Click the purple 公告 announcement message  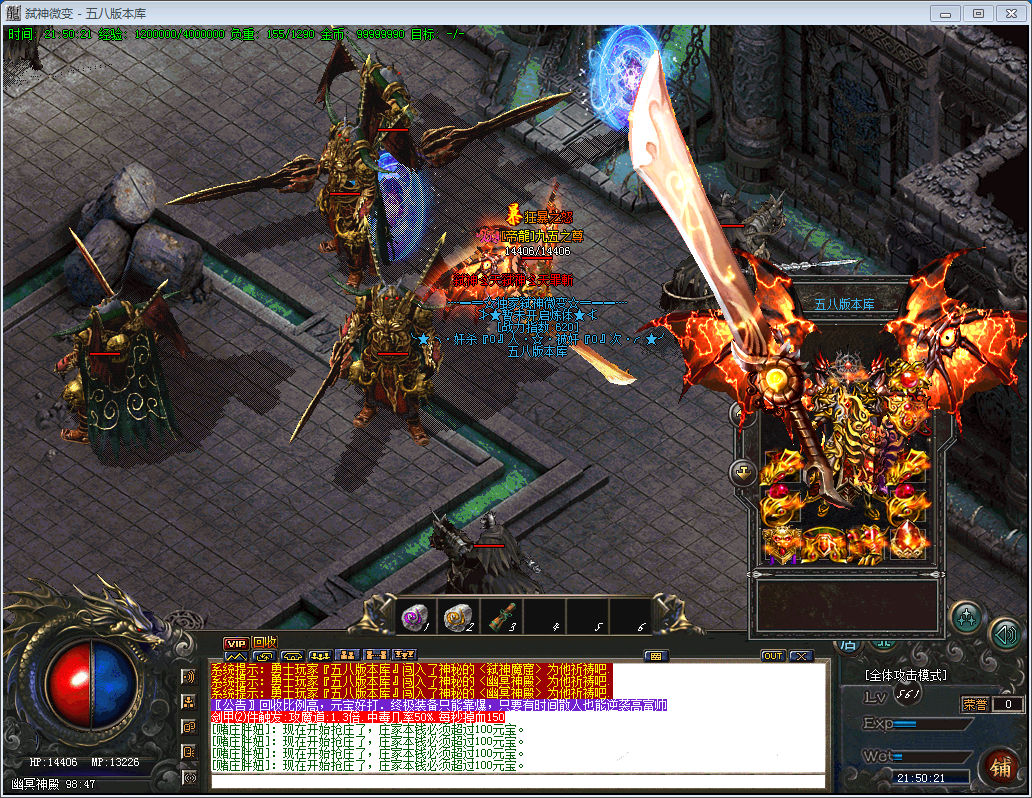coord(438,705)
